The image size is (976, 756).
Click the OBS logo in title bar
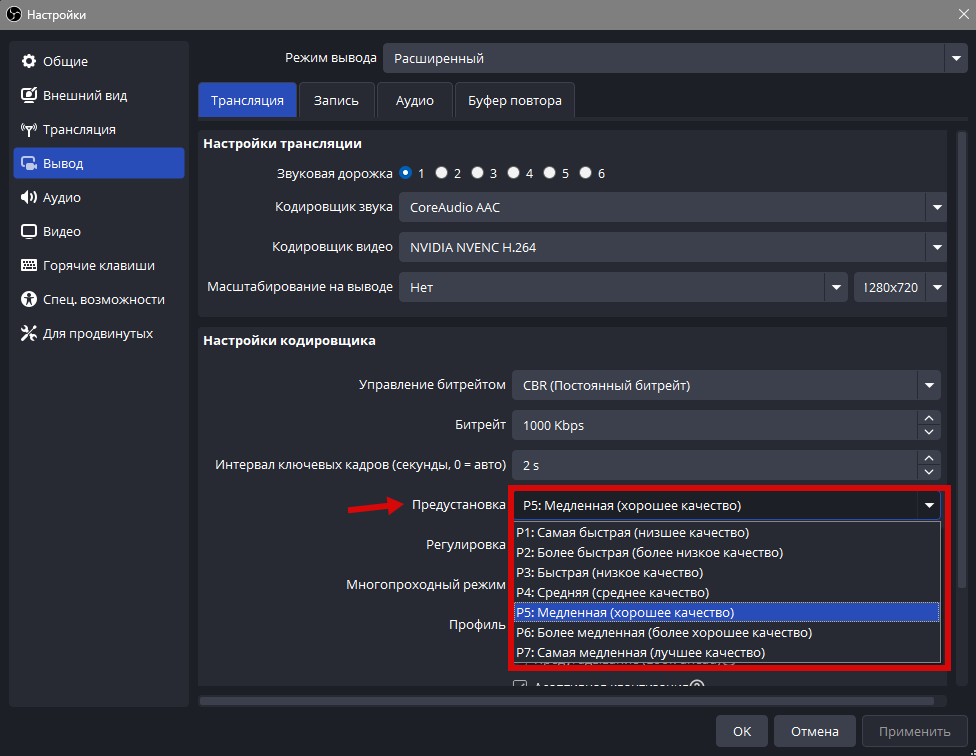click(14, 14)
